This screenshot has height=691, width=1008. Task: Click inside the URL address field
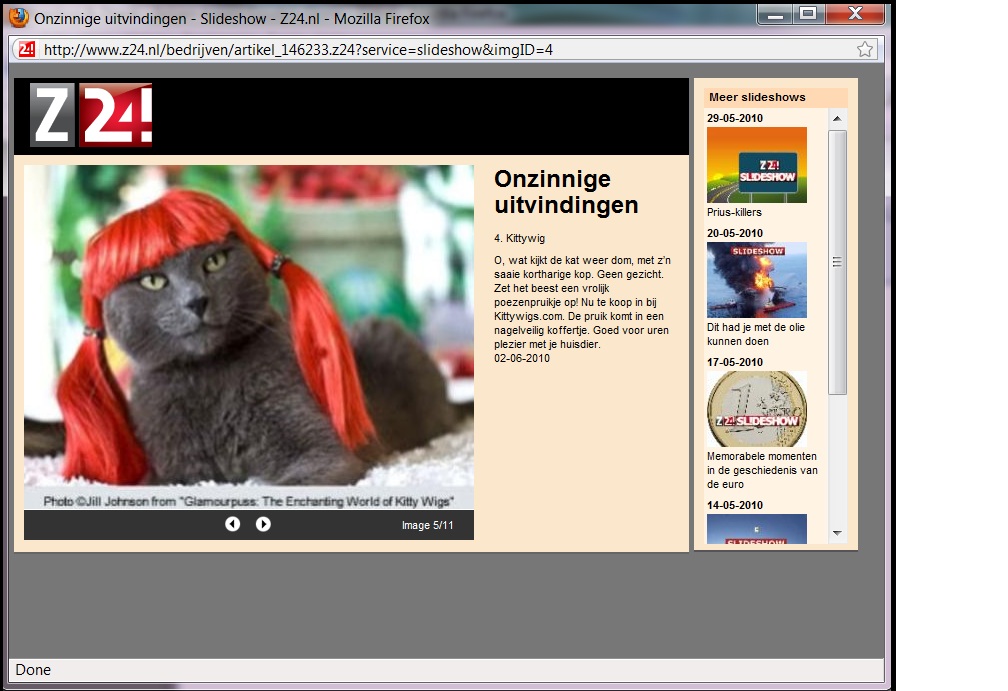pos(400,48)
